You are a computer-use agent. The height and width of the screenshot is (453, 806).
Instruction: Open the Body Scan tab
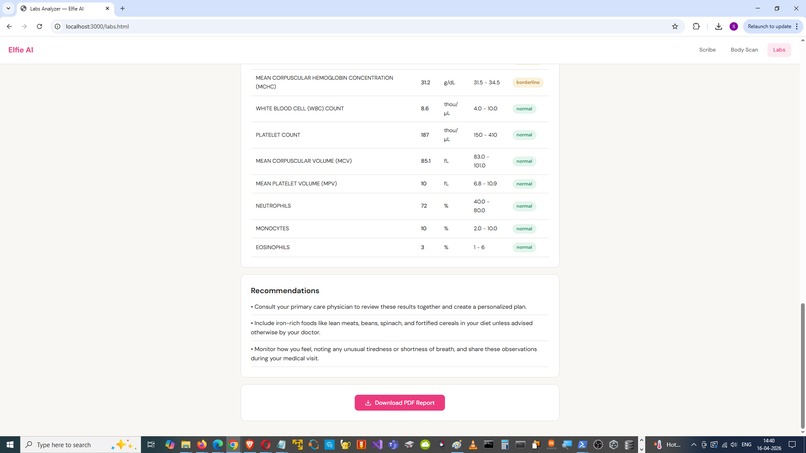click(x=744, y=50)
